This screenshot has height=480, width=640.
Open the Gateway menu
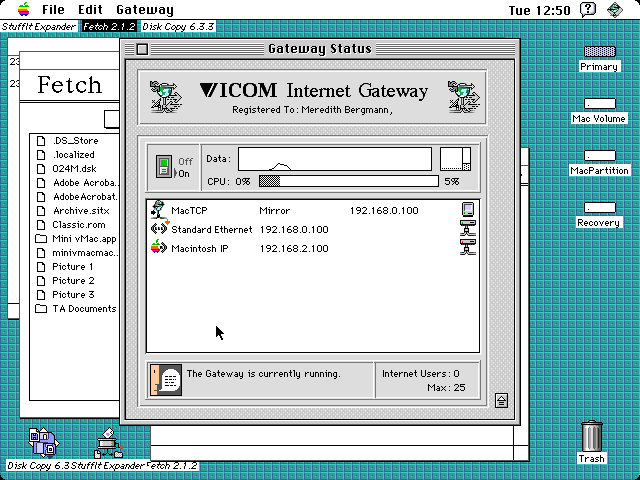pyautogui.click(x=144, y=10)
